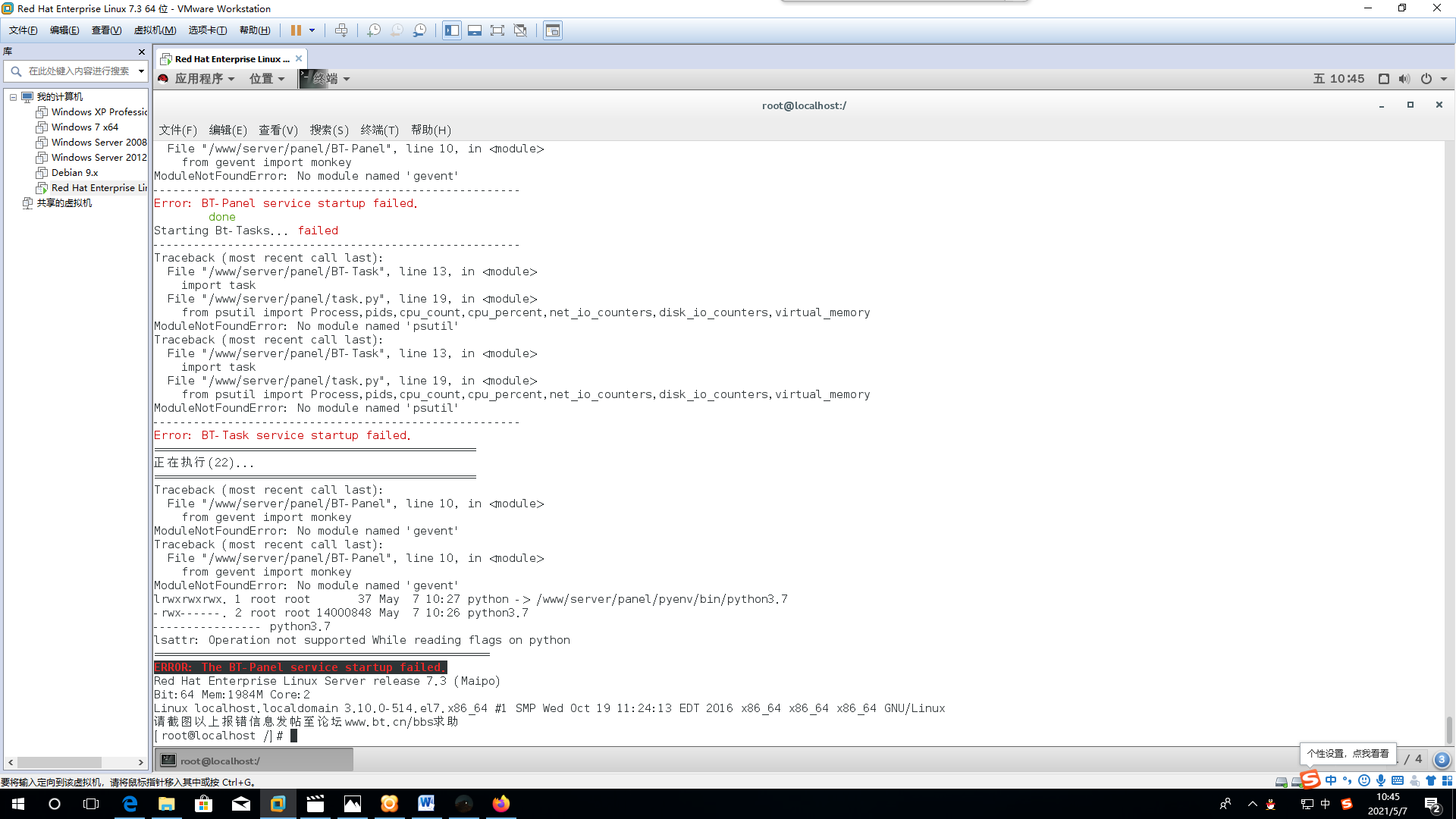Toggle Sogou punctuation mode icon
1456x819 pixels.
(x=1348, y=780)
